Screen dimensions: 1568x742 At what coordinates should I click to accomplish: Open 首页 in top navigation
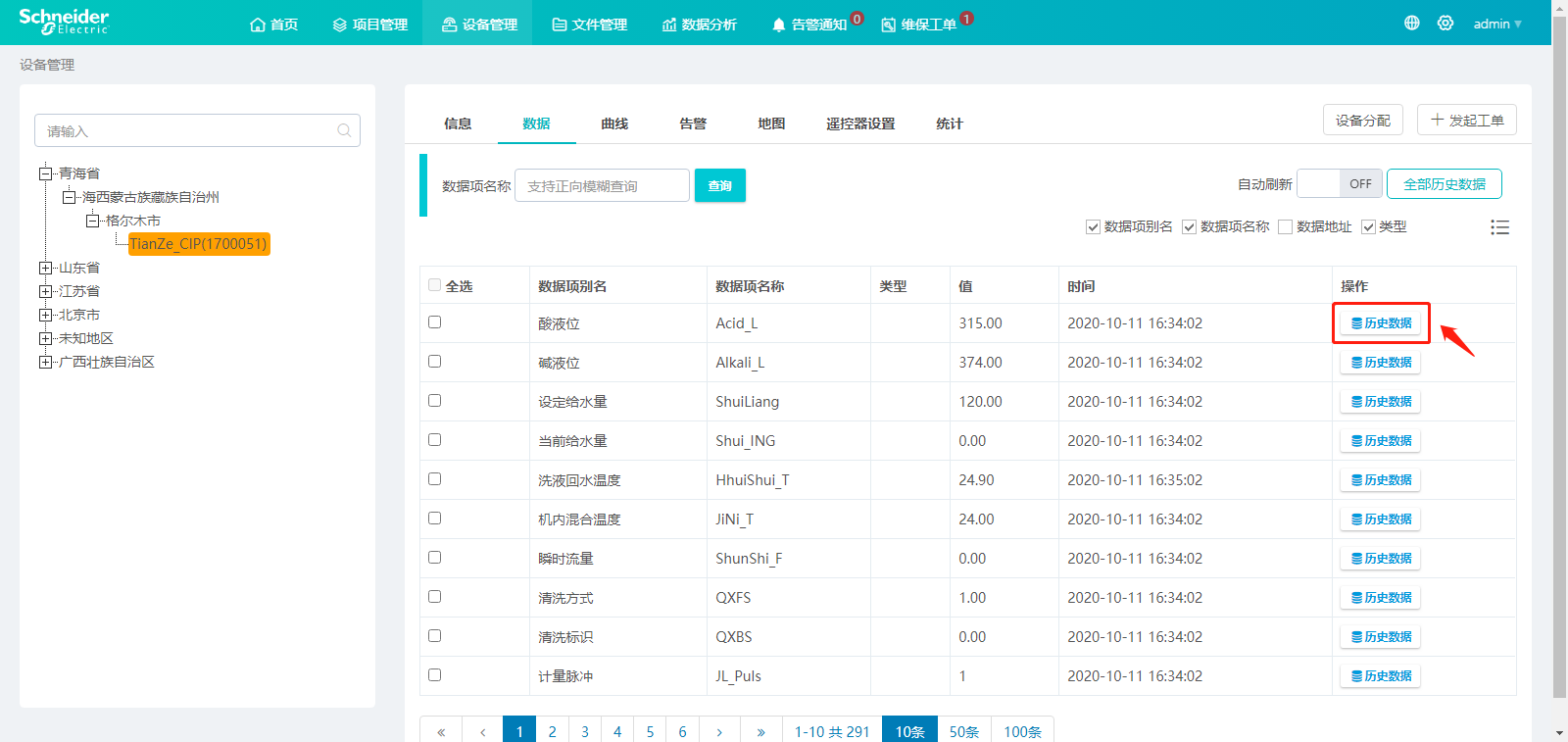pos(273,25)
